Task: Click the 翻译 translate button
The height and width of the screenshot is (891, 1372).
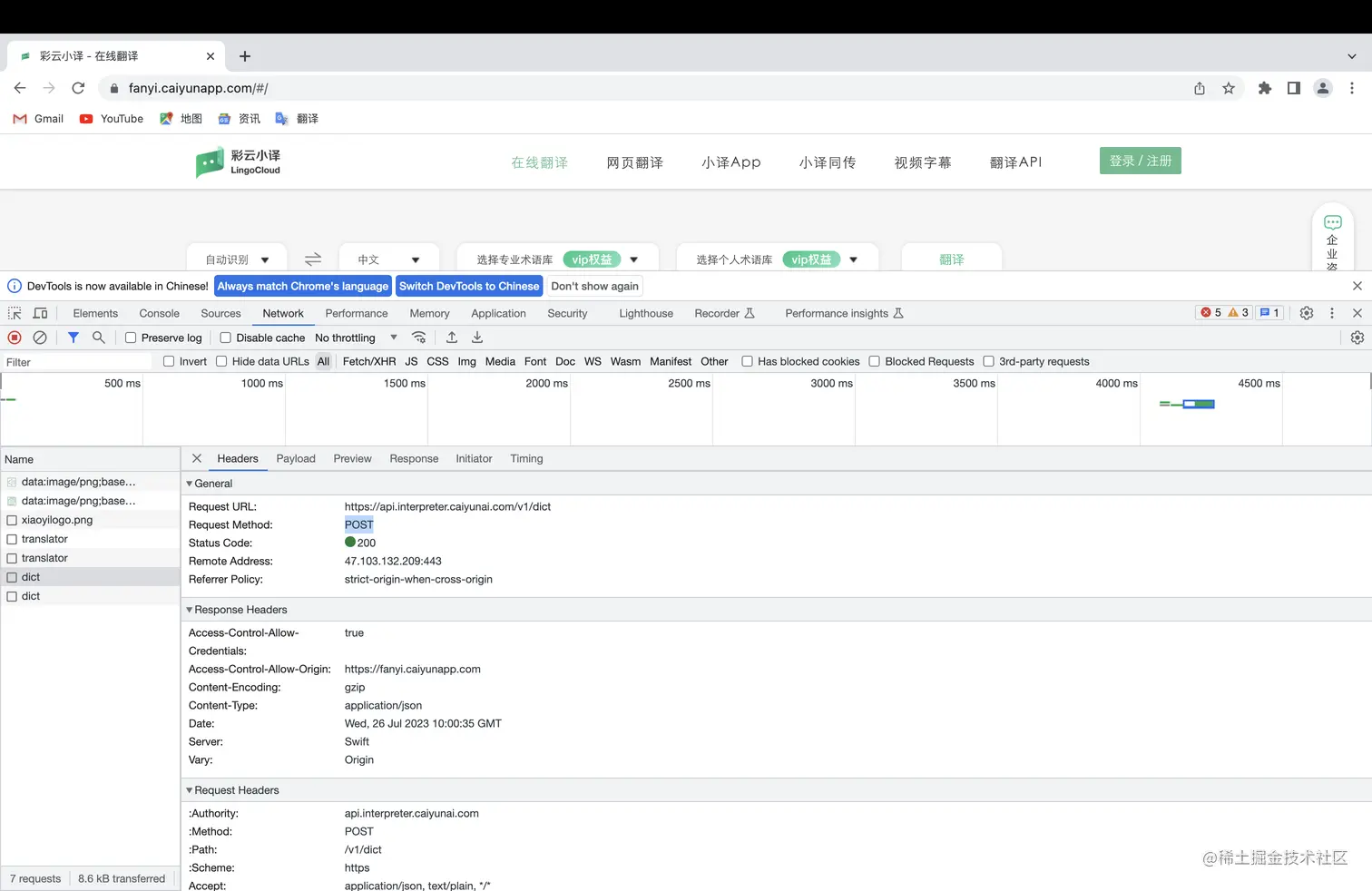Action: pyautogui.click(x=952, y=259)
